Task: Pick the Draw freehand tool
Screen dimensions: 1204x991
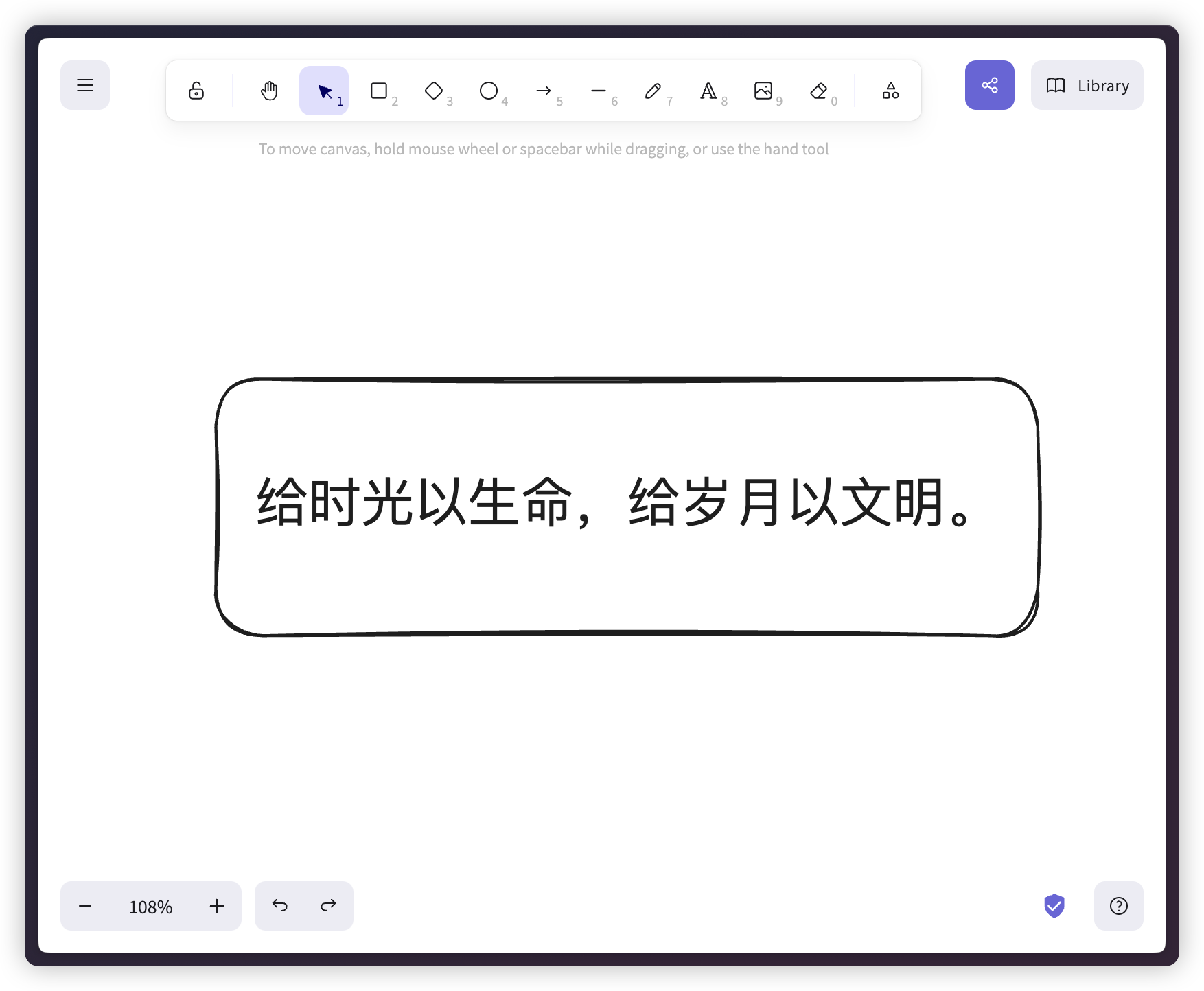Action: point(653,90)
